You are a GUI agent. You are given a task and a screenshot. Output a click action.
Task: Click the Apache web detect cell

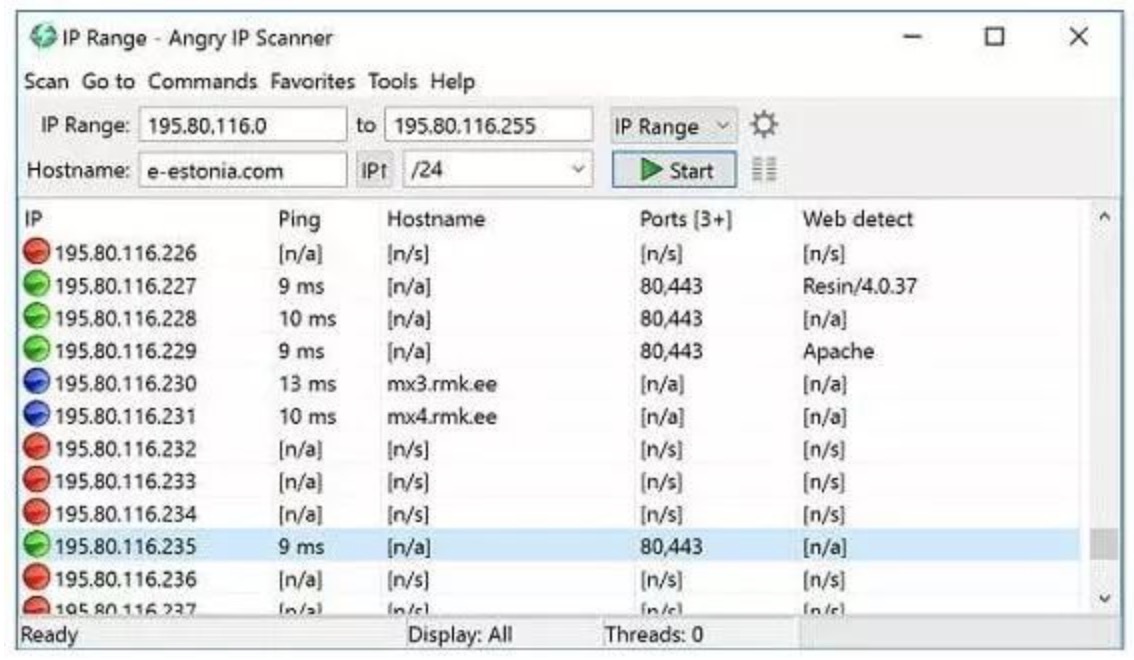pyautogui.click(x=838, y=351)
